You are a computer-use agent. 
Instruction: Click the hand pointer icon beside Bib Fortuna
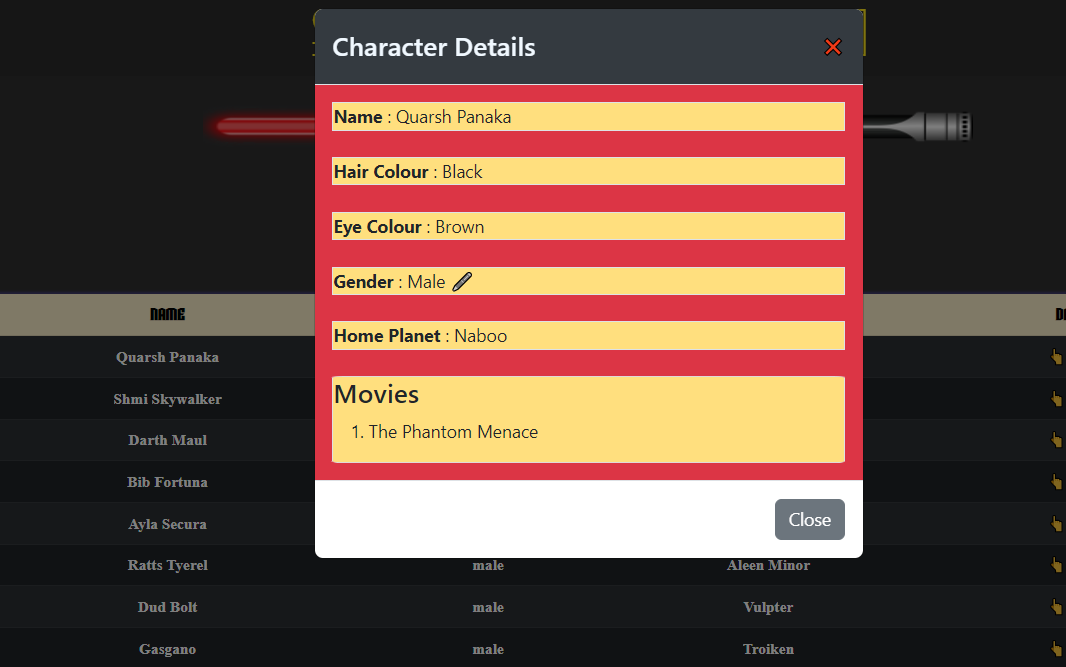(x=1057, y=482)
